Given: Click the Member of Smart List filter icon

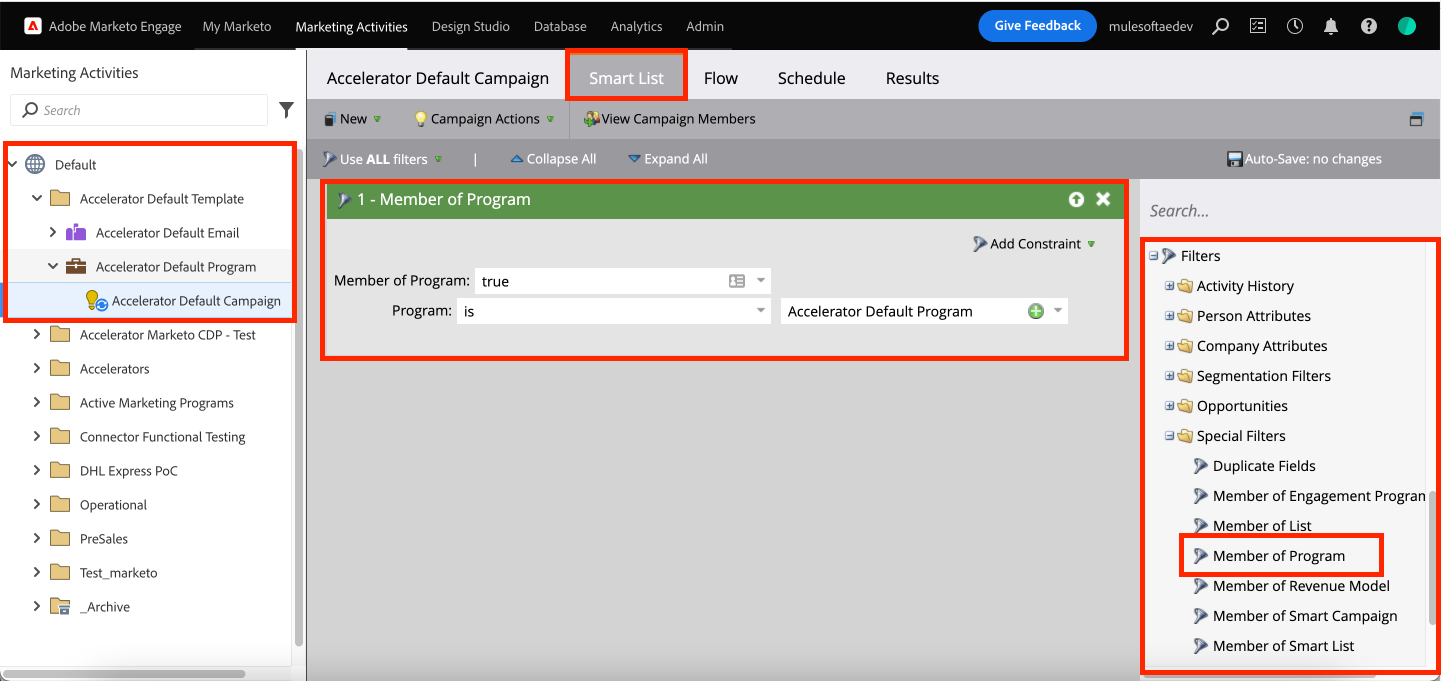Looking at the screenshot, I should point(1201,646).
